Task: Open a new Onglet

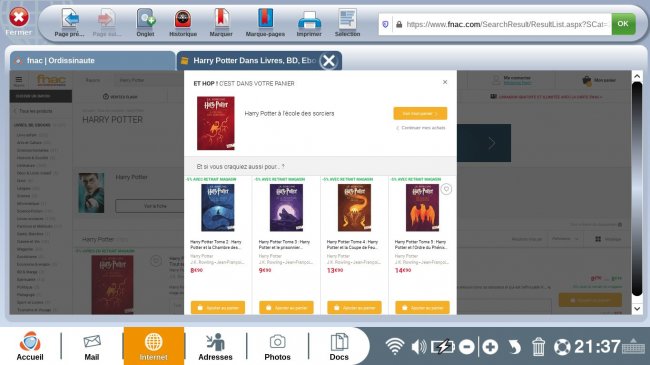Action: click(146, 23)
